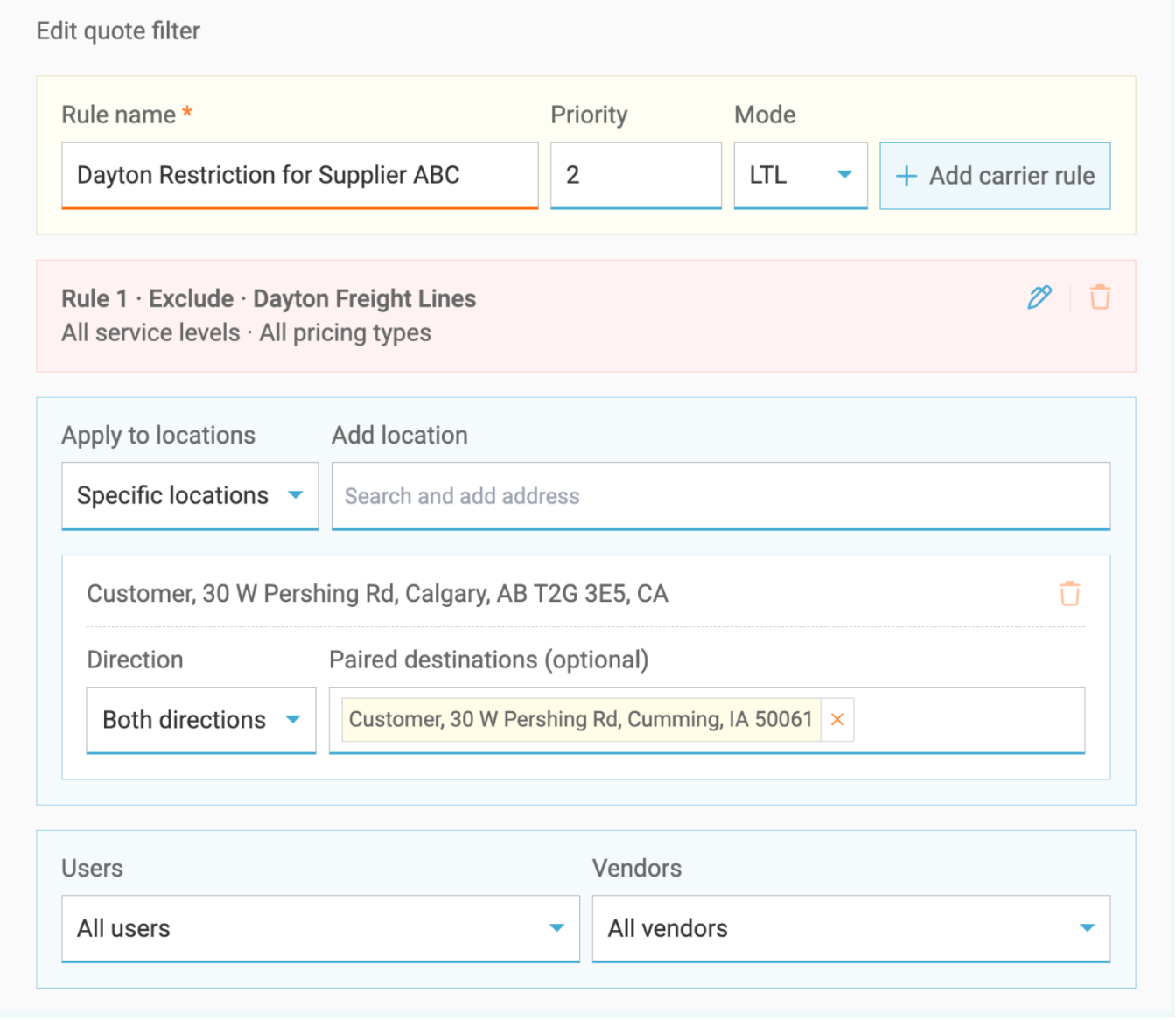
Task: Delete the Calgary location with trash icon
Action: click(1069, 594)
